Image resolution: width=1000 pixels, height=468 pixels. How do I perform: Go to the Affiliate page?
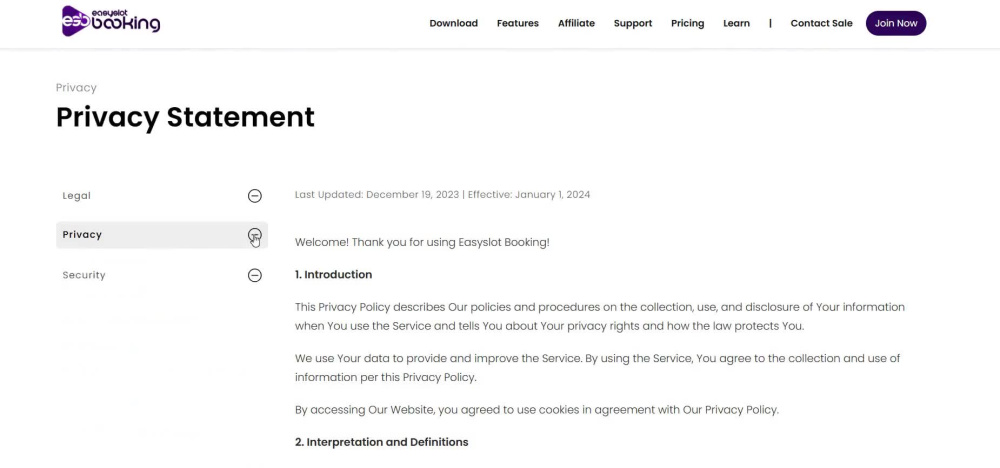(x=577, y=24)
